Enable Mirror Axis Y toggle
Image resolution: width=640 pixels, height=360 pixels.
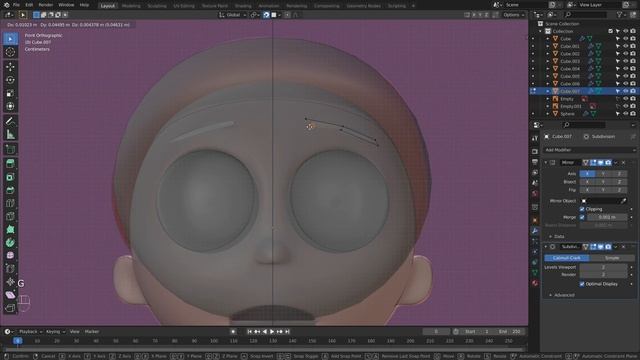pos(603,173)
